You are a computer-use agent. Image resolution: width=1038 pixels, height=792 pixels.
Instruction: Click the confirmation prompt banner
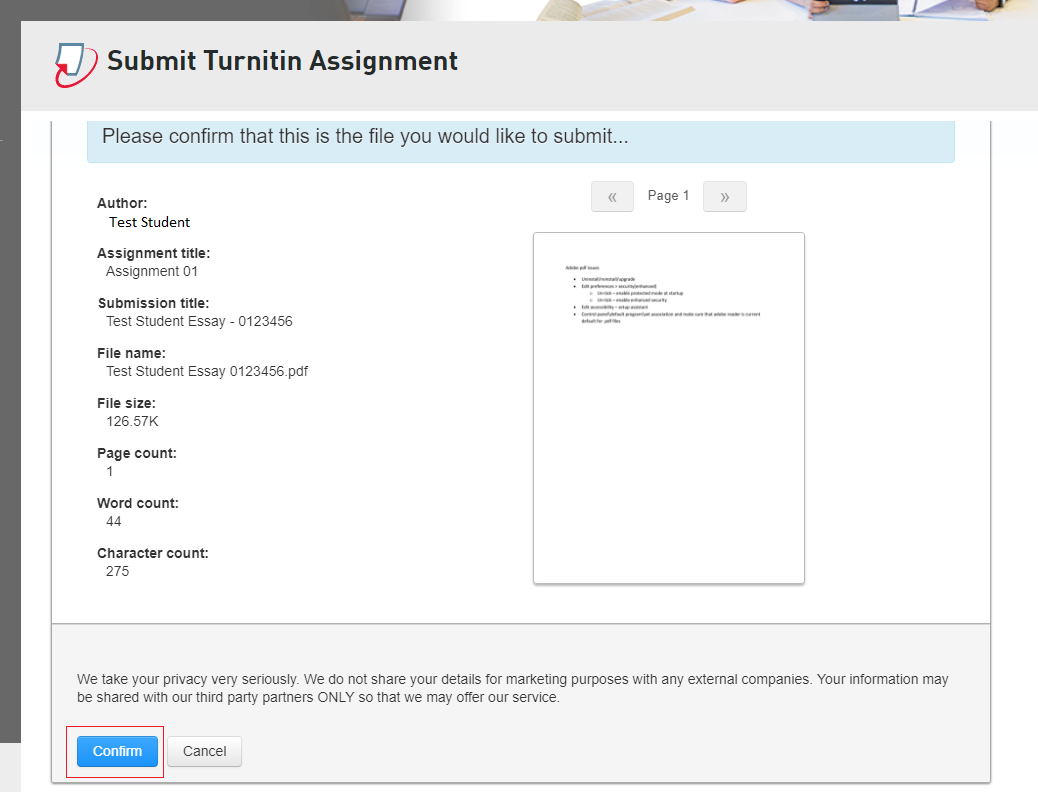pyautogui.click(x=520, y=138)
